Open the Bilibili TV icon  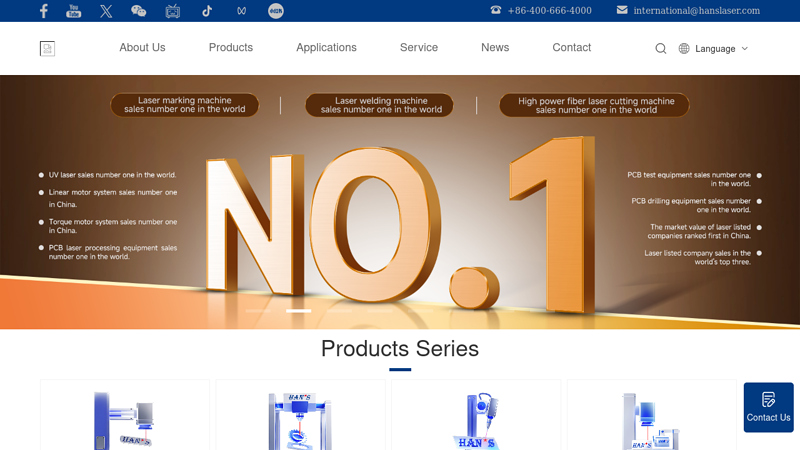coord(172,11)
